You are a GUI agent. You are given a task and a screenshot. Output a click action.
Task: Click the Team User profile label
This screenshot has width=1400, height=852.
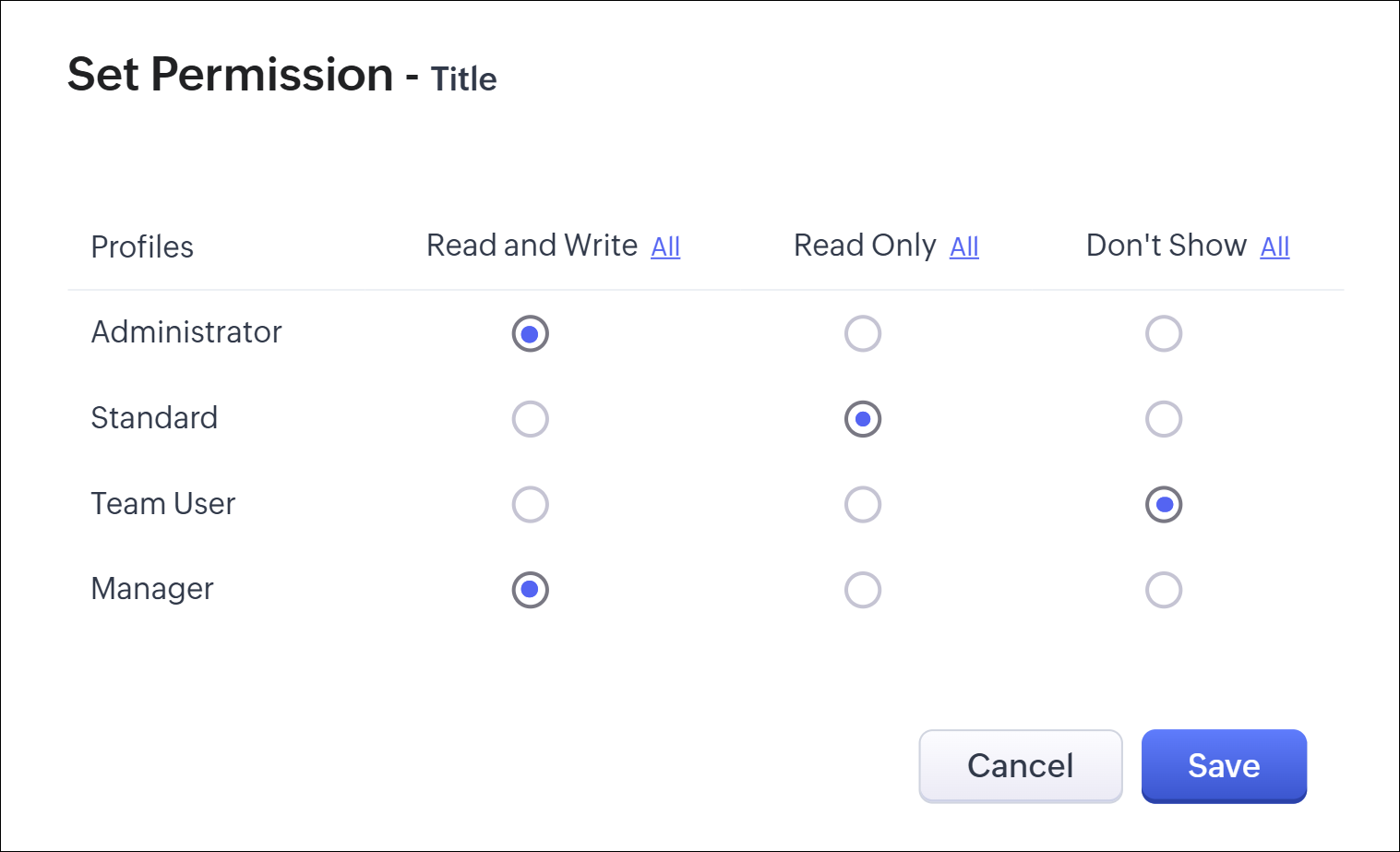pyautogui.click(x=163, y=504)
